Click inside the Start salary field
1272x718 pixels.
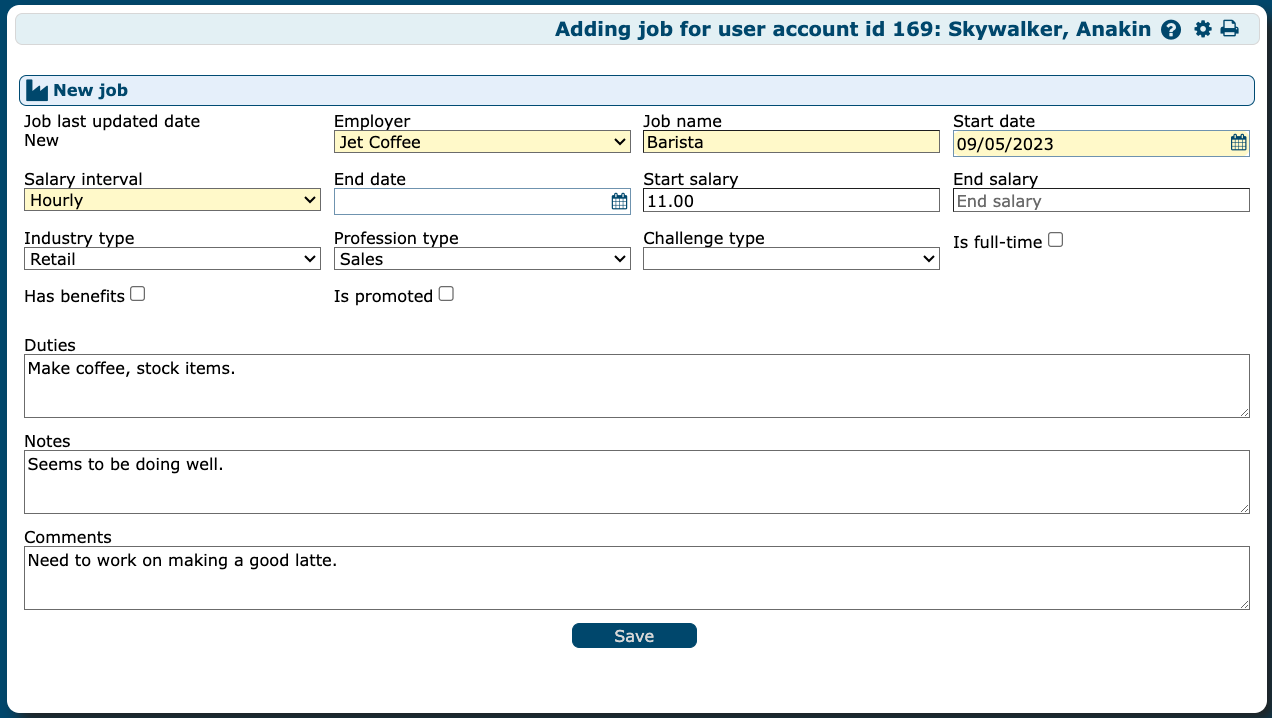[791, 200]
